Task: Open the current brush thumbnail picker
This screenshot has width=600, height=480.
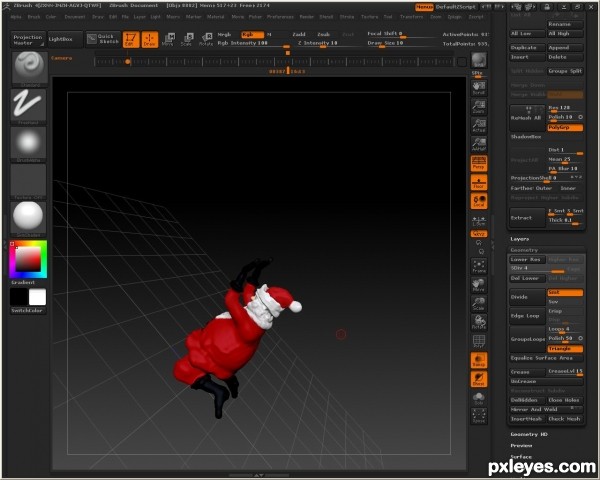Action: [29, 69]
